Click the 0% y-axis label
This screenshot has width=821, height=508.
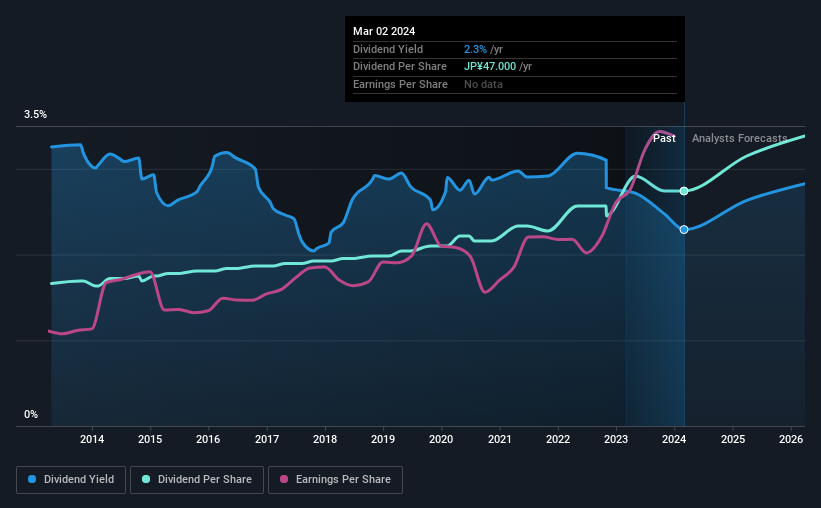(31, 414)
